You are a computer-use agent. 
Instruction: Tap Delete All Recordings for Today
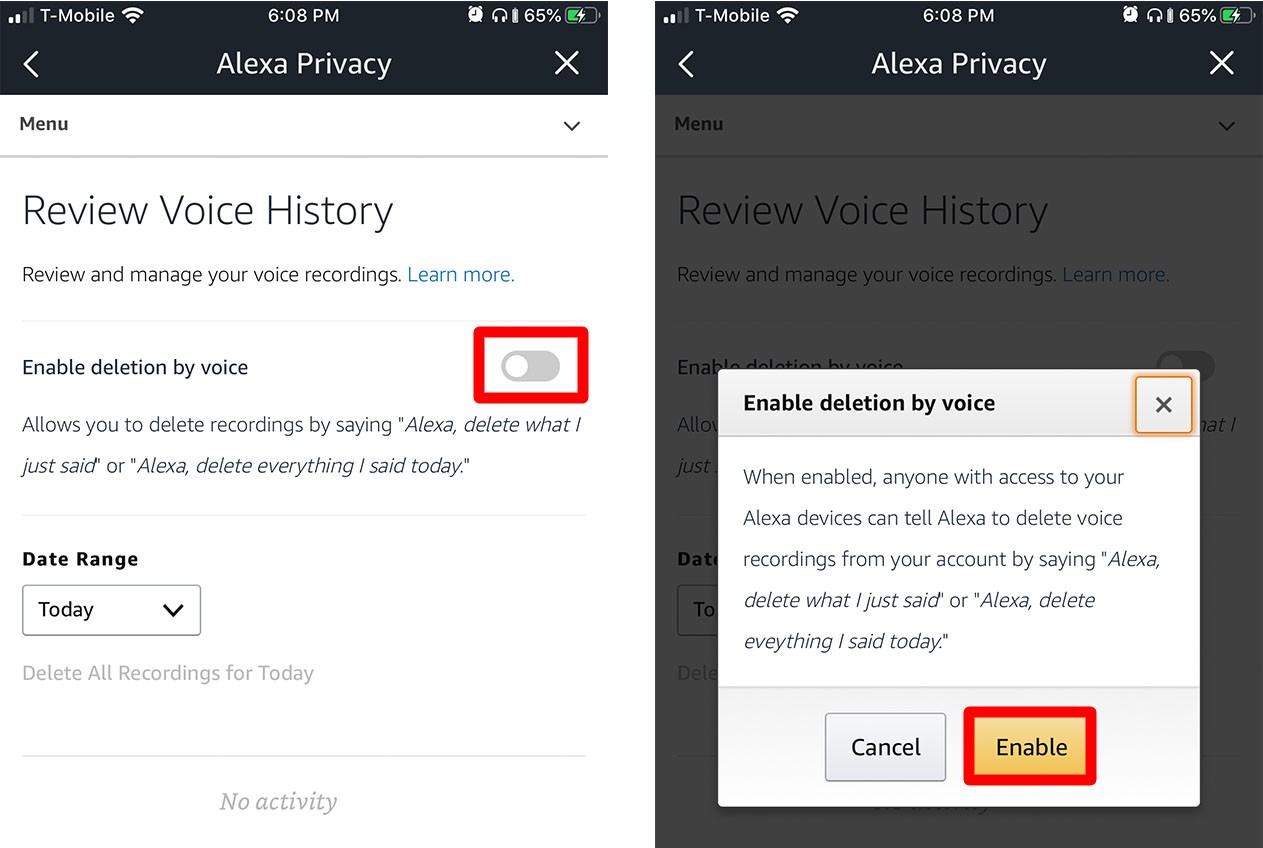click(x=168, y=673)
